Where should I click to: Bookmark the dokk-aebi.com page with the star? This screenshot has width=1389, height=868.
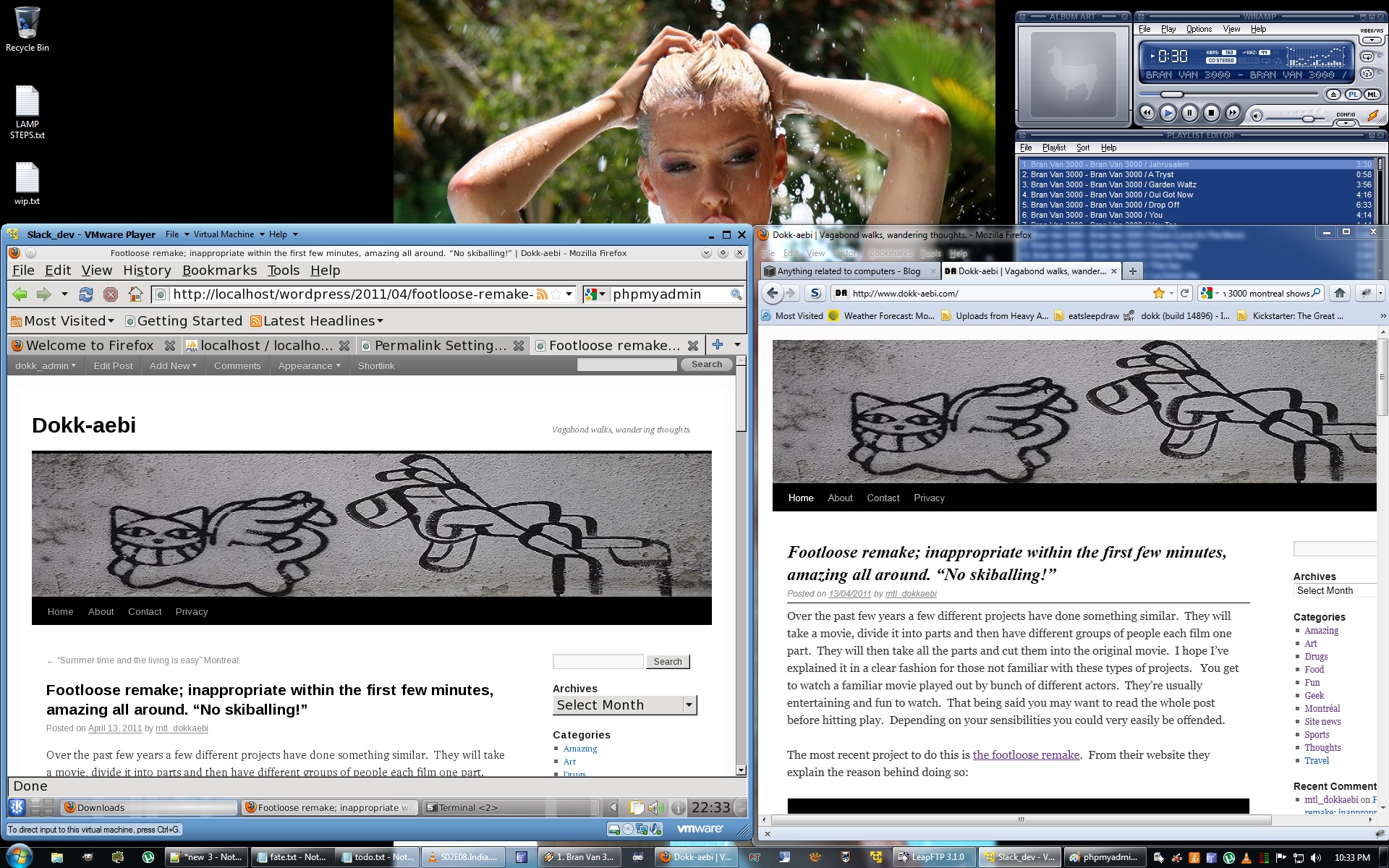(x=1159, y=293)
